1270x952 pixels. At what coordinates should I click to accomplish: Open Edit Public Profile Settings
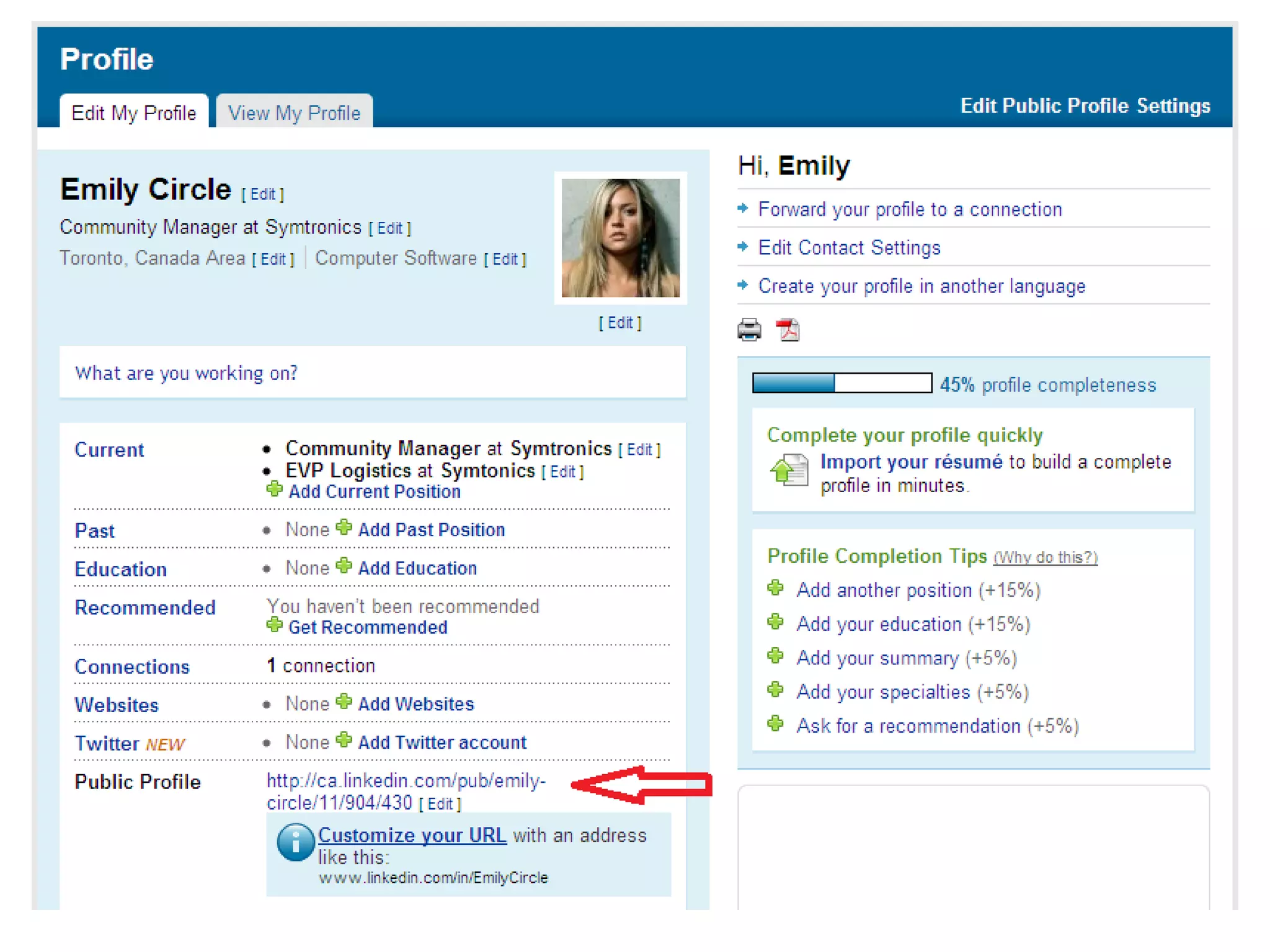pos(1085,105)
